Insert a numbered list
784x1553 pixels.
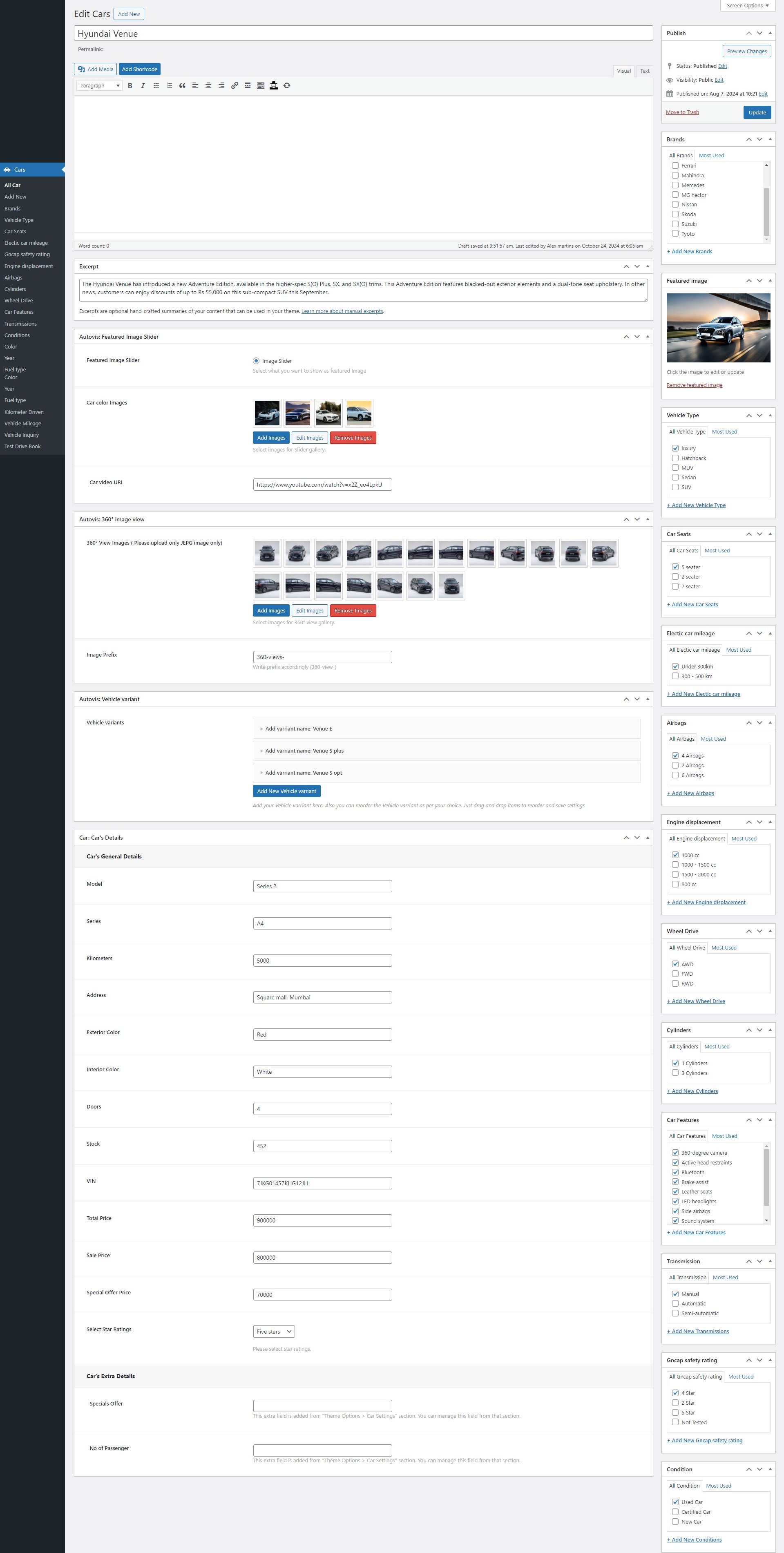click(169, 86)
